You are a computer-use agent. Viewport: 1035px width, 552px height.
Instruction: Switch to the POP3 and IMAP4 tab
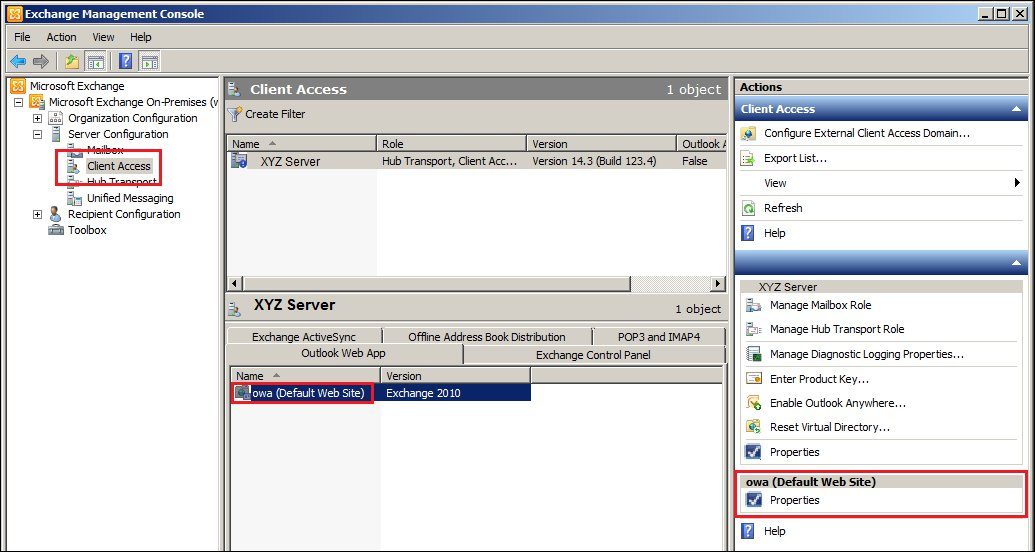[x=657, y=337]
